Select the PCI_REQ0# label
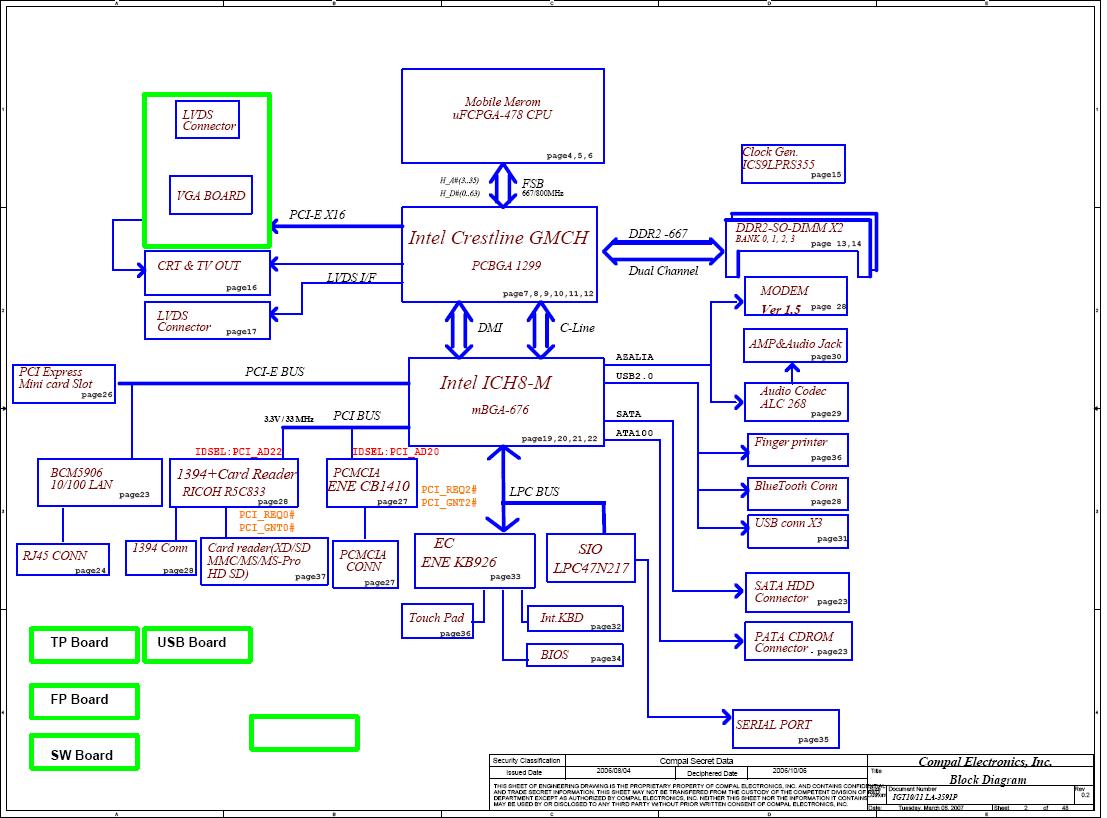The image size is (1107, 818). pyautogui.click(x=267, y=515)
